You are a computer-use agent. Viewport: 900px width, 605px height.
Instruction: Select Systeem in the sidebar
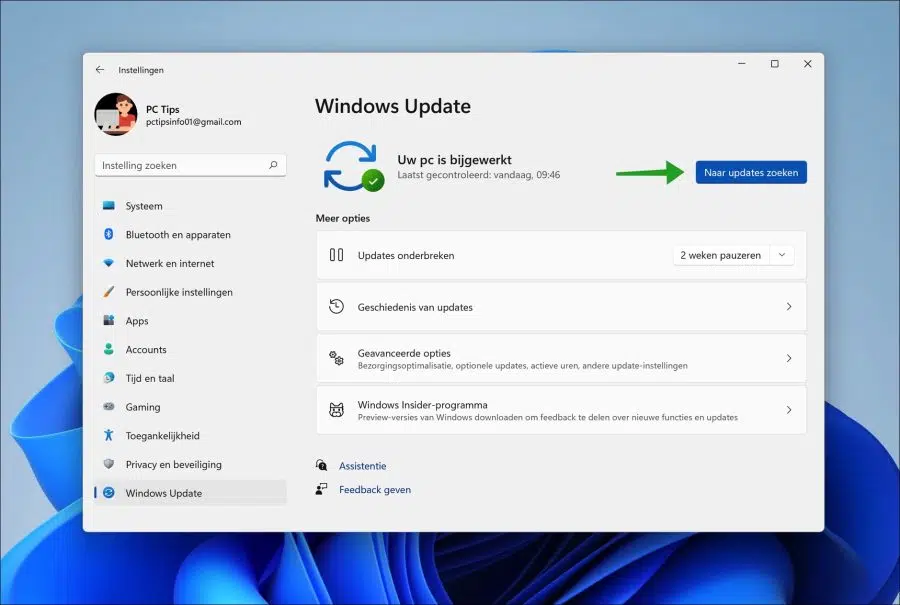[x=190, y=205]
